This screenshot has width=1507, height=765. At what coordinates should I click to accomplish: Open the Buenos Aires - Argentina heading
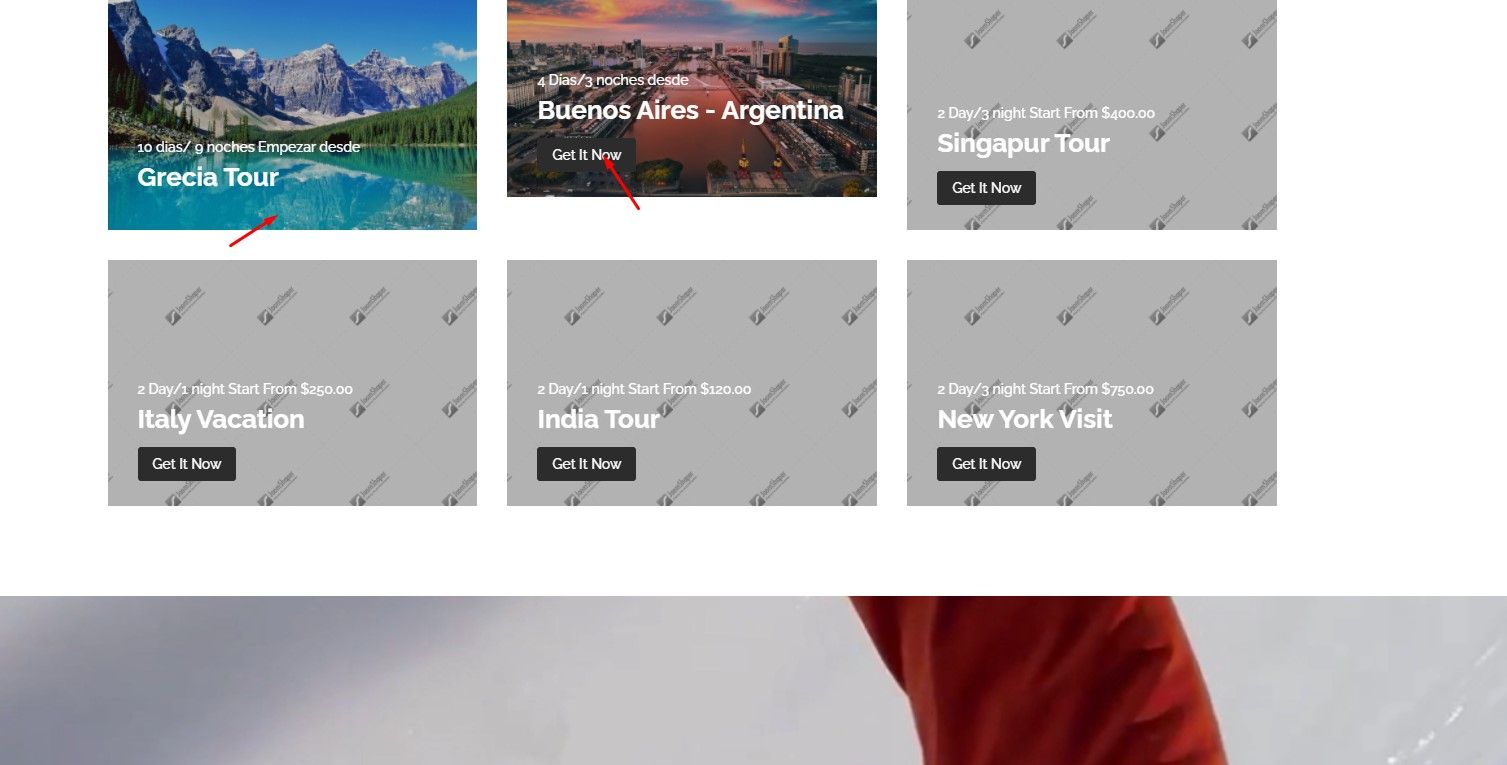(x=690, y=110)
